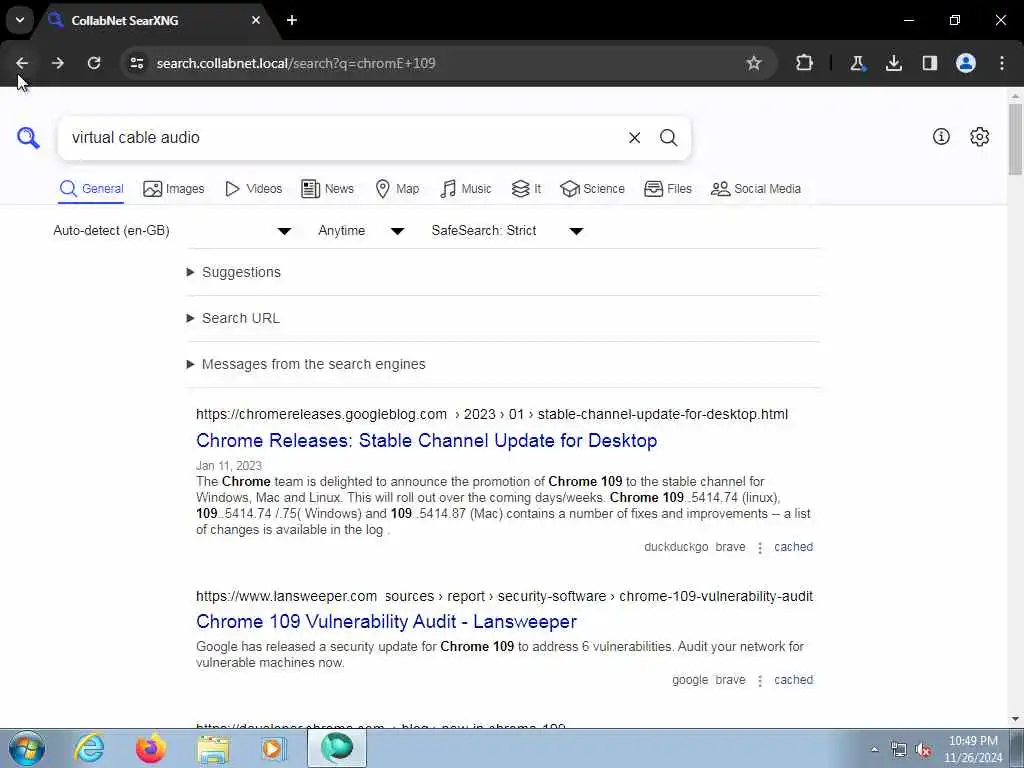Open the SafeSearch Strict dropdown
The image size is (1024, 768).
coord(507,231)
